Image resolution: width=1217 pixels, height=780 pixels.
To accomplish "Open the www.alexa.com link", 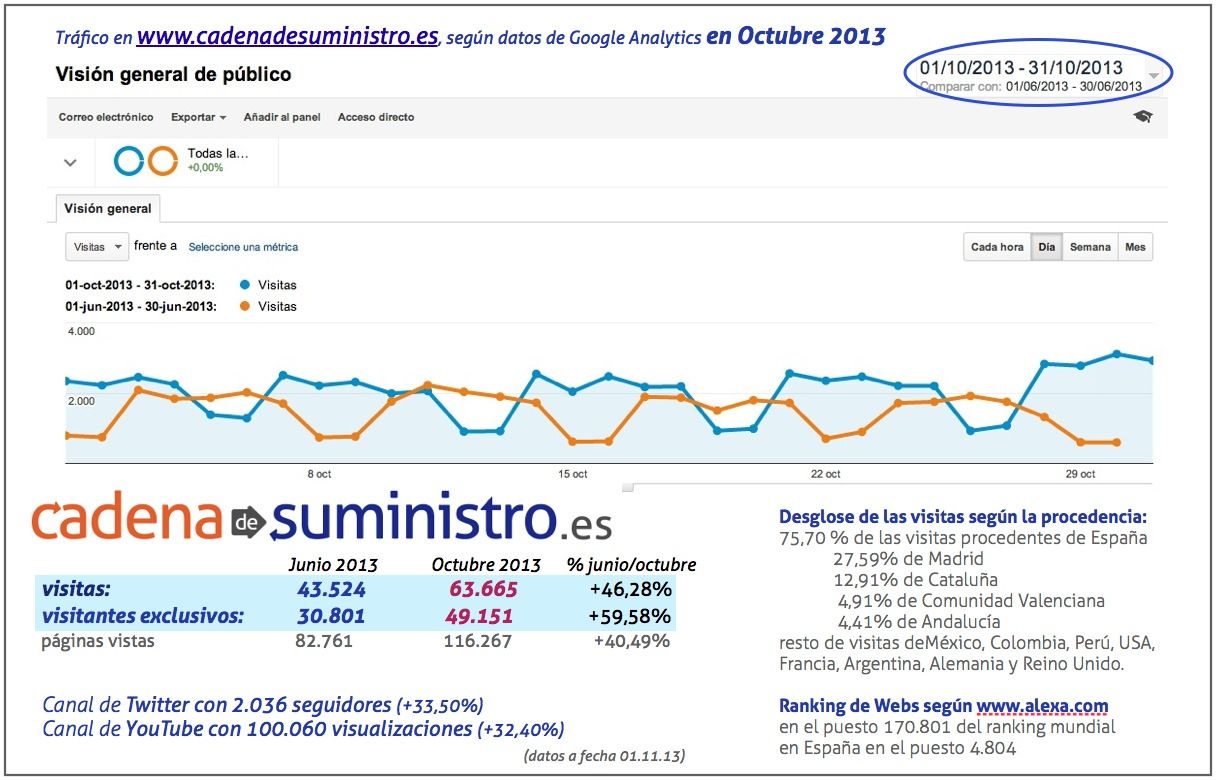I will pyautogui.click(x=1042, y=706).
